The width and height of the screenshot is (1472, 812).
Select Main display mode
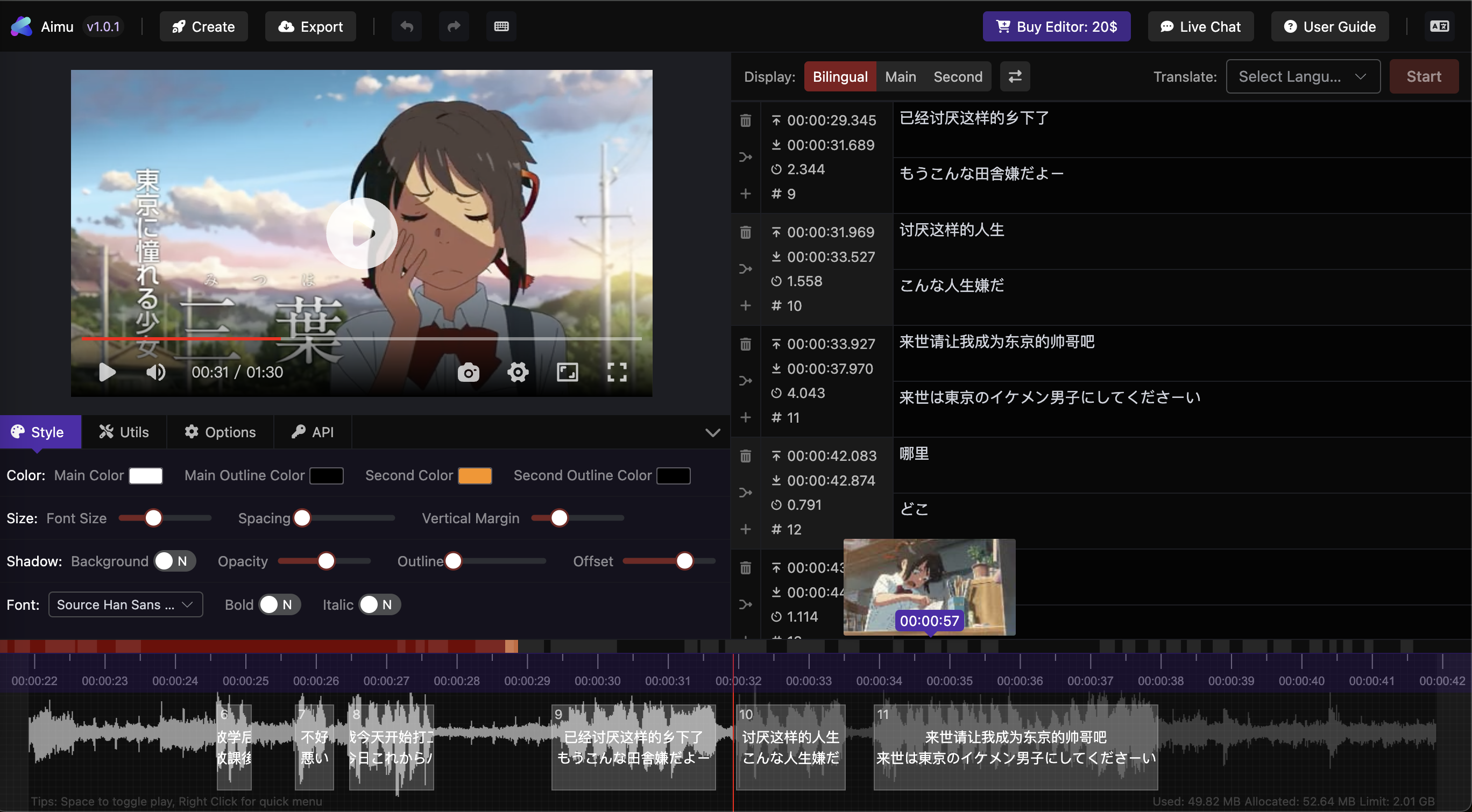click(x=900, y=76)
